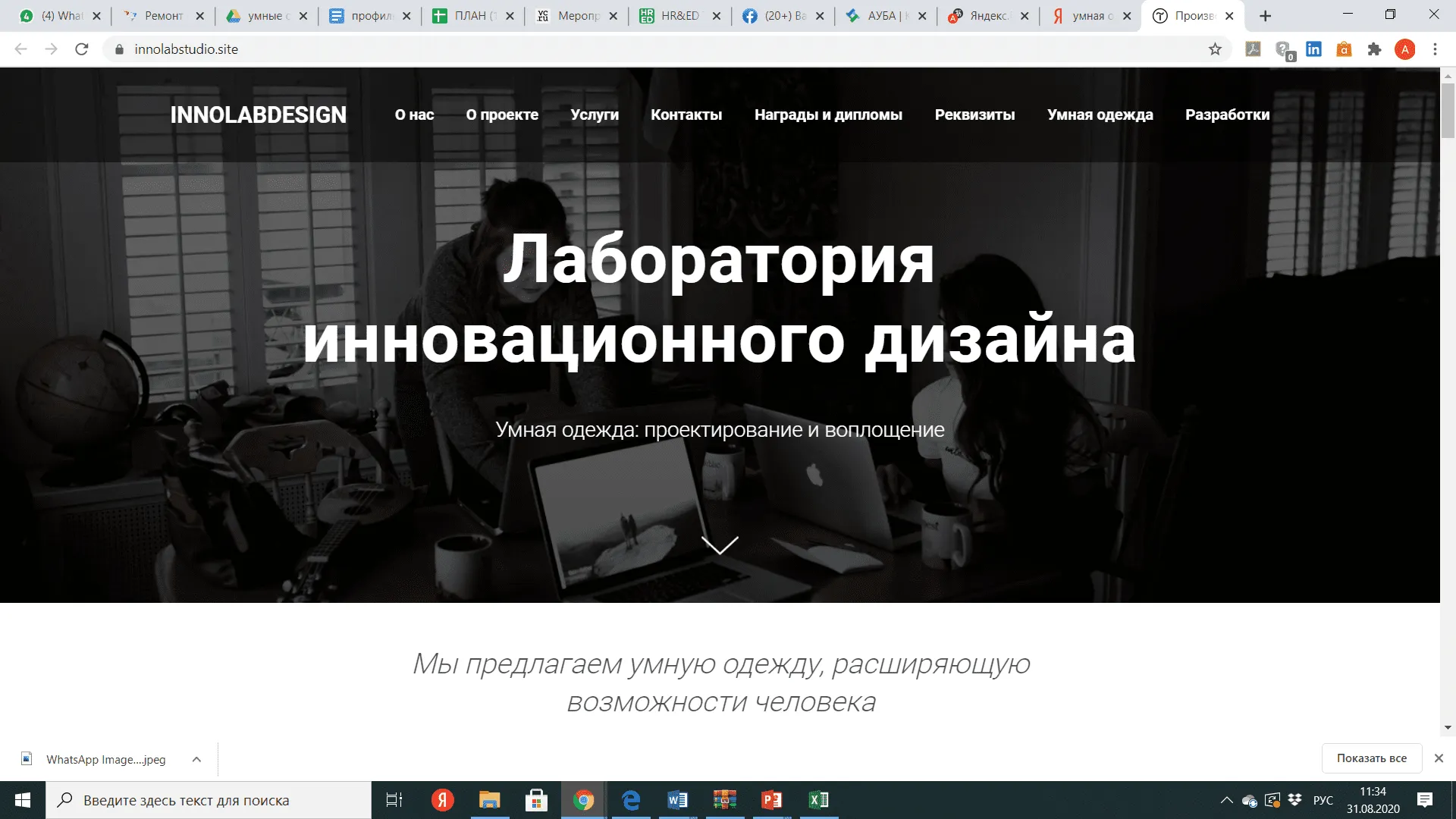Open new browser tab with plus
The width and height of the screenshot is (1456, 819).
click(1265, 16)
